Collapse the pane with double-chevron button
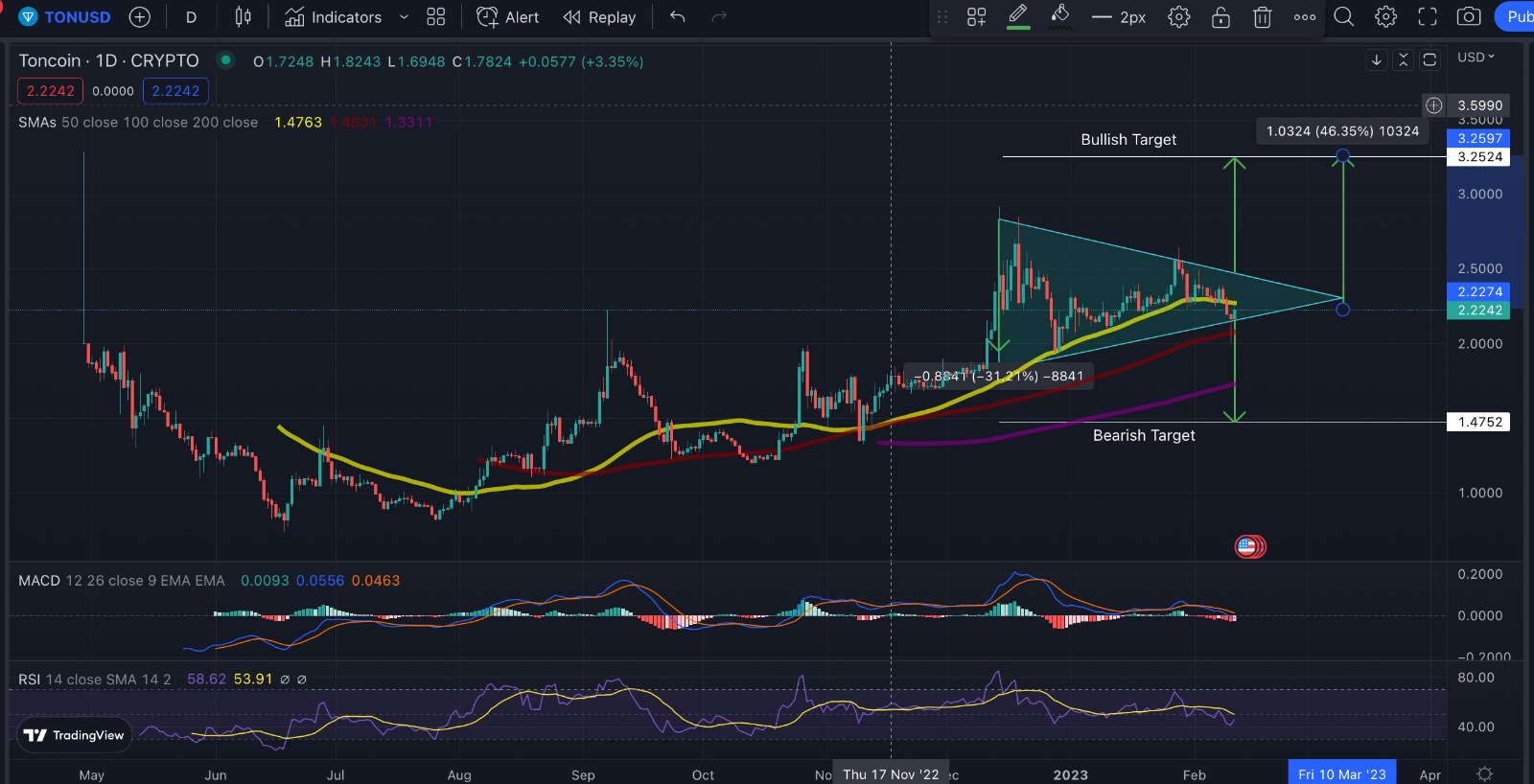Image resolution: width=1534 pixels, height=784 pixels. pyautogui.click(x=1403, y=59)
